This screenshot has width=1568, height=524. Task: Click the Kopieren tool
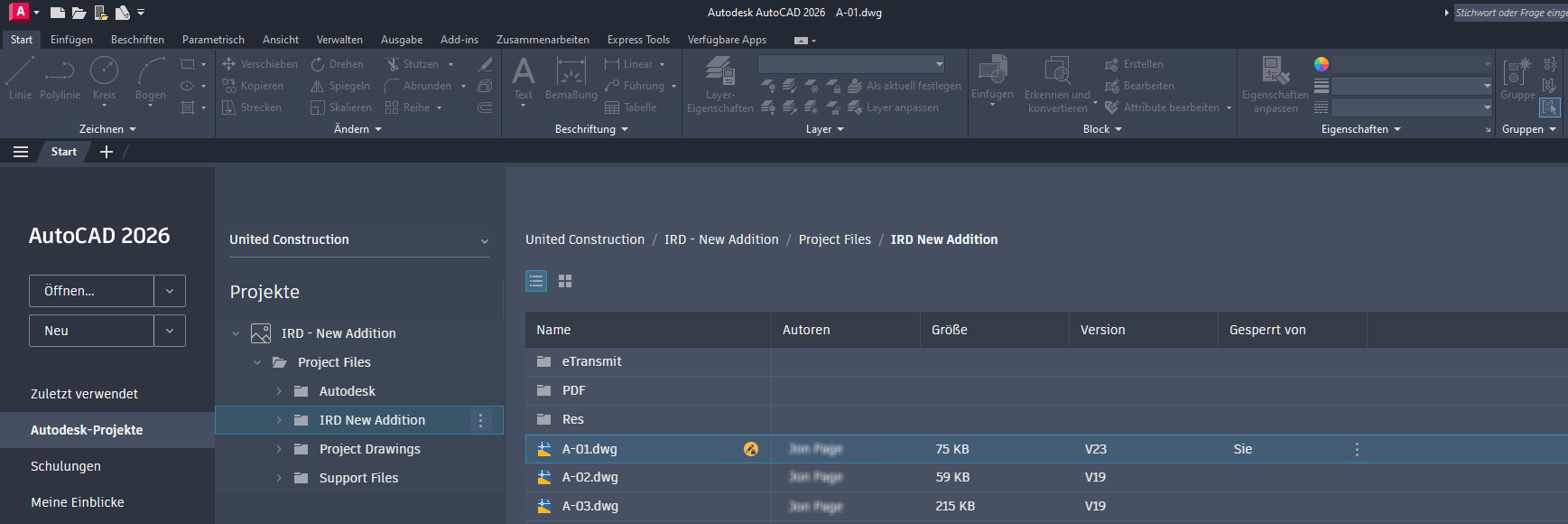coord(254,86)
